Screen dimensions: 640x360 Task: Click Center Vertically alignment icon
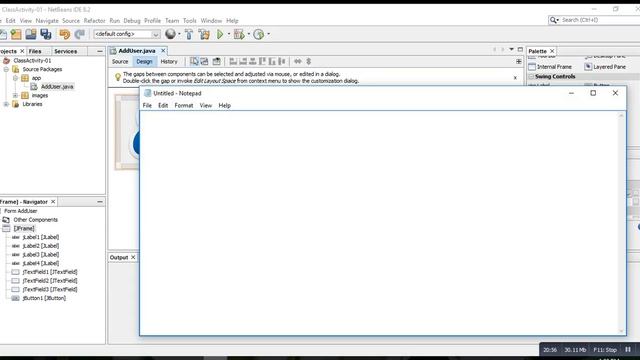point(282,62)
